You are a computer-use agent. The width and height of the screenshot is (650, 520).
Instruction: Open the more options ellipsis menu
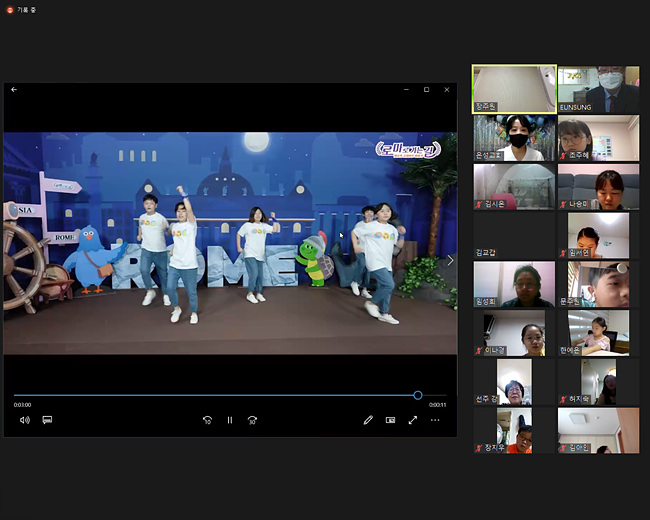[x=435, y=420]
